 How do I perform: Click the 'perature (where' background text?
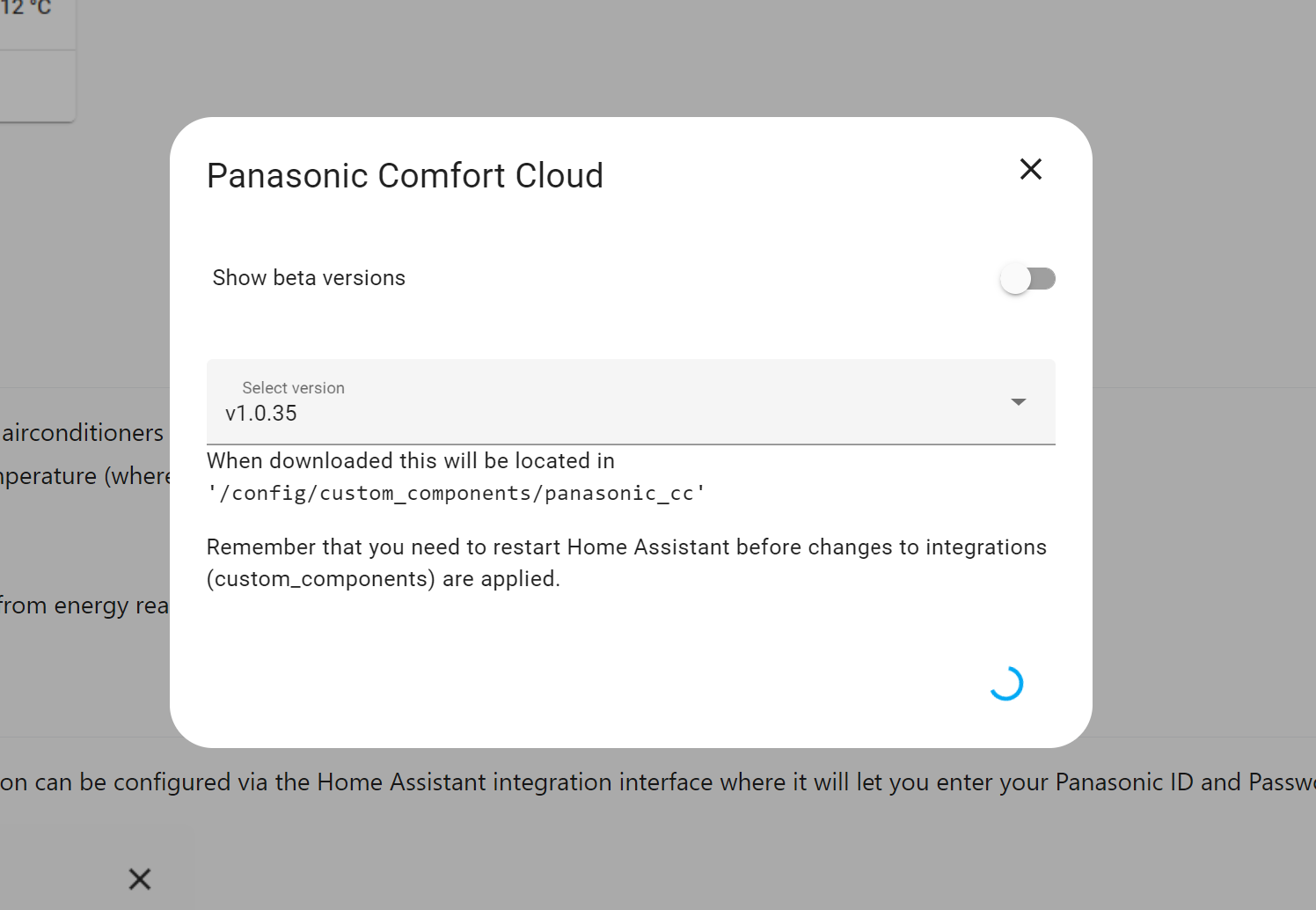[84, 476]
